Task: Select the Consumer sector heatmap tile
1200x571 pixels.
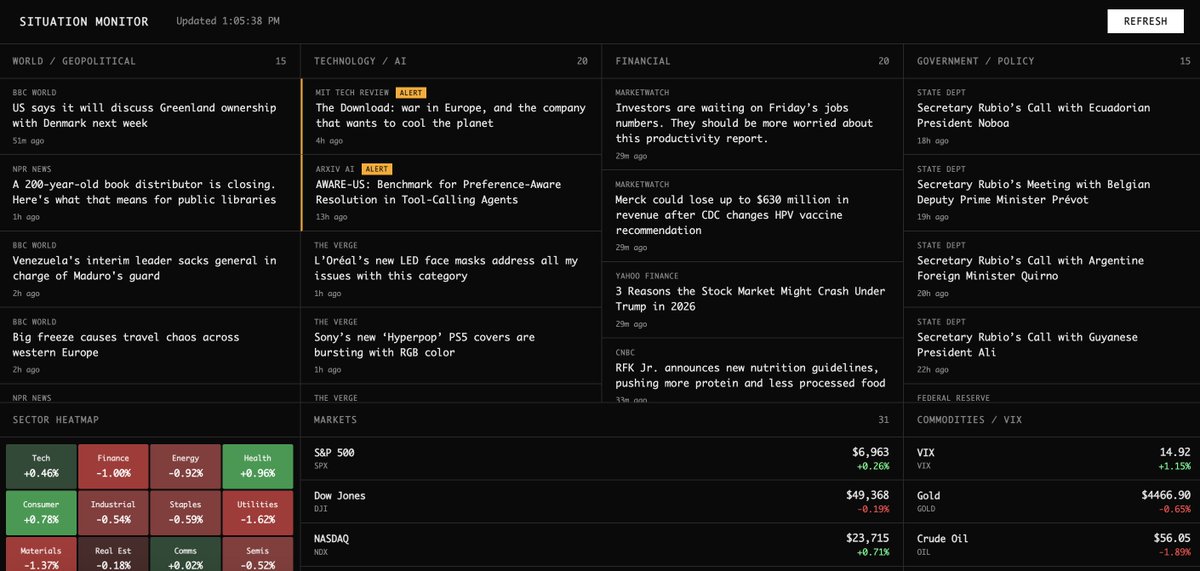Action: tap(41, 512)
